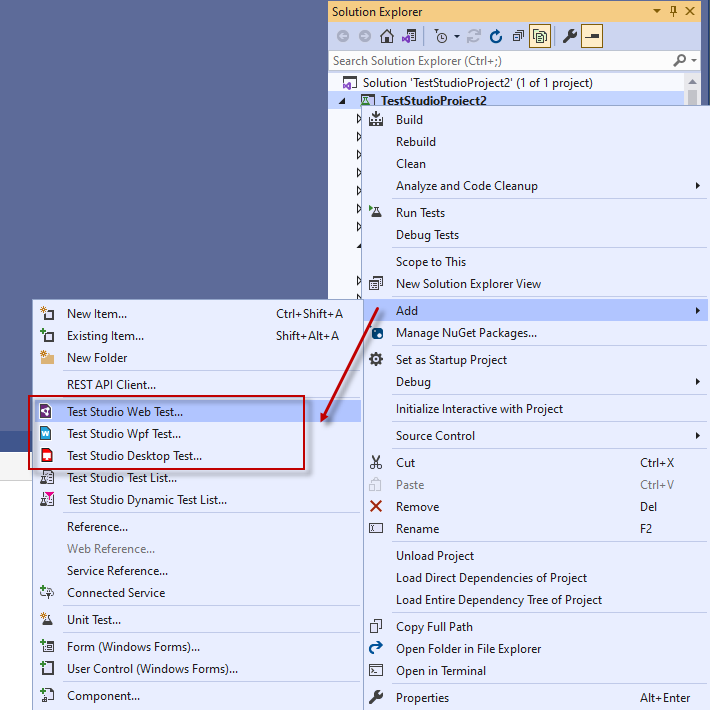The image size is (710, 710).
Task: Select Load Direct Dependencies of Project
Action: (x=535, y=578)
